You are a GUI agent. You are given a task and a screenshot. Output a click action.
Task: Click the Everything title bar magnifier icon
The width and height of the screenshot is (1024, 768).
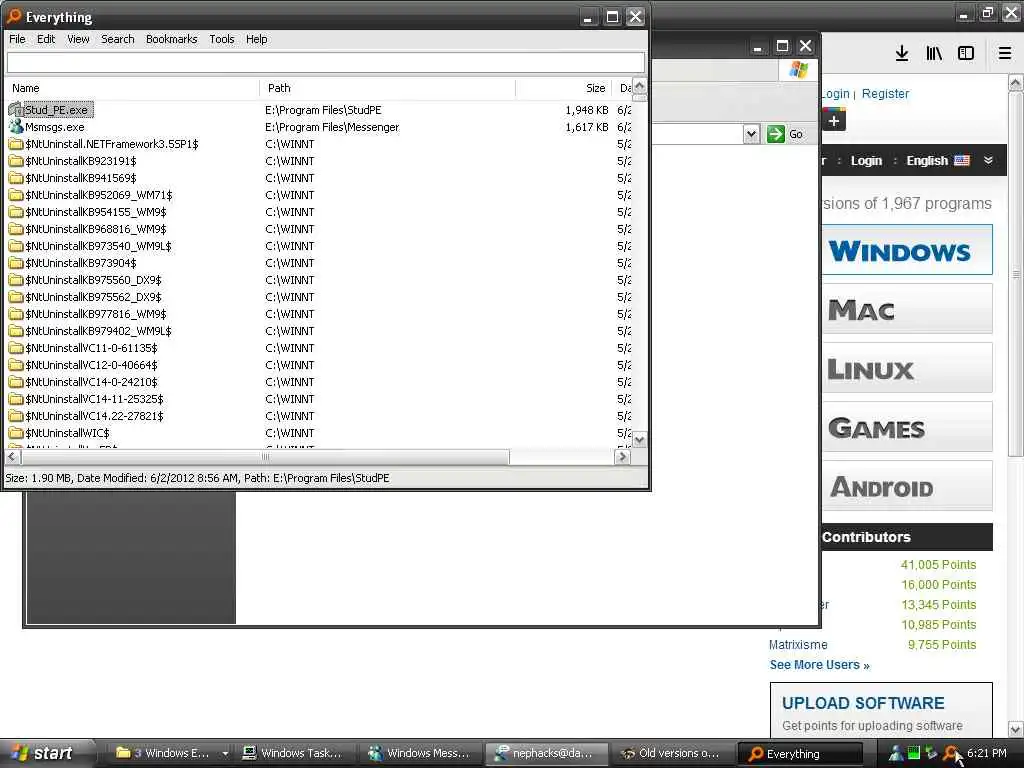[14, 16]
